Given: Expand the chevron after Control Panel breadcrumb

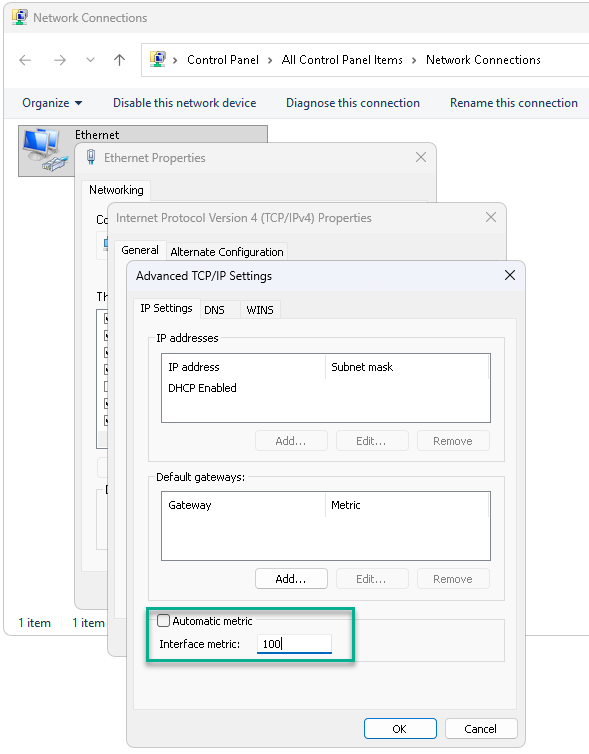Looking at the screenshot, I should (270, 60).
